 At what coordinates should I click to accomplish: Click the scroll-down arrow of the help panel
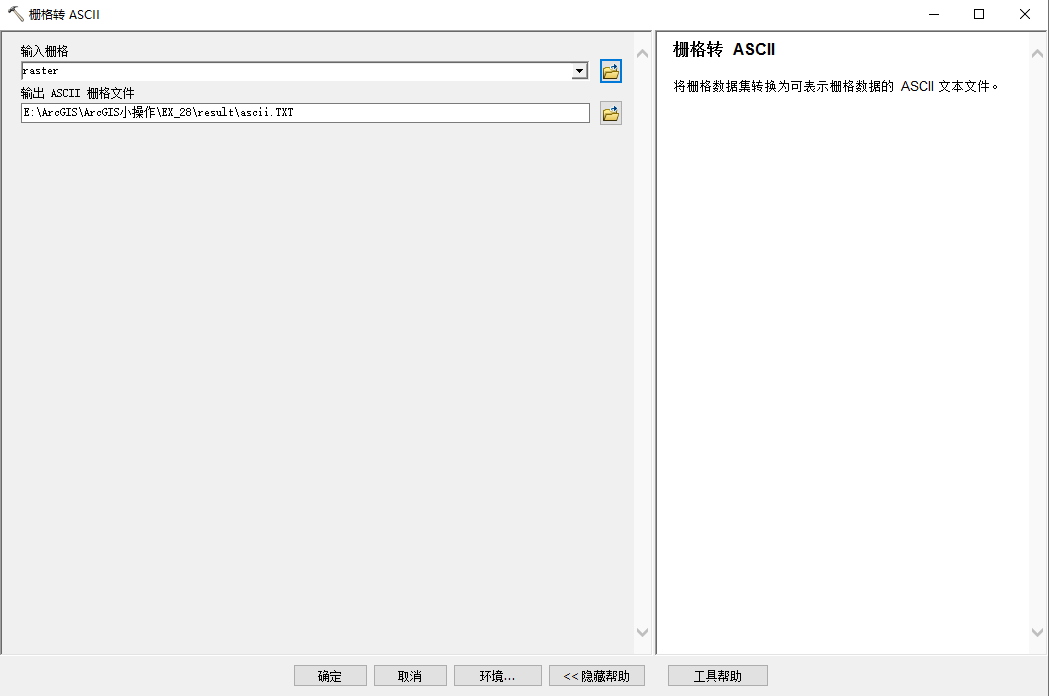[1037, 632]
